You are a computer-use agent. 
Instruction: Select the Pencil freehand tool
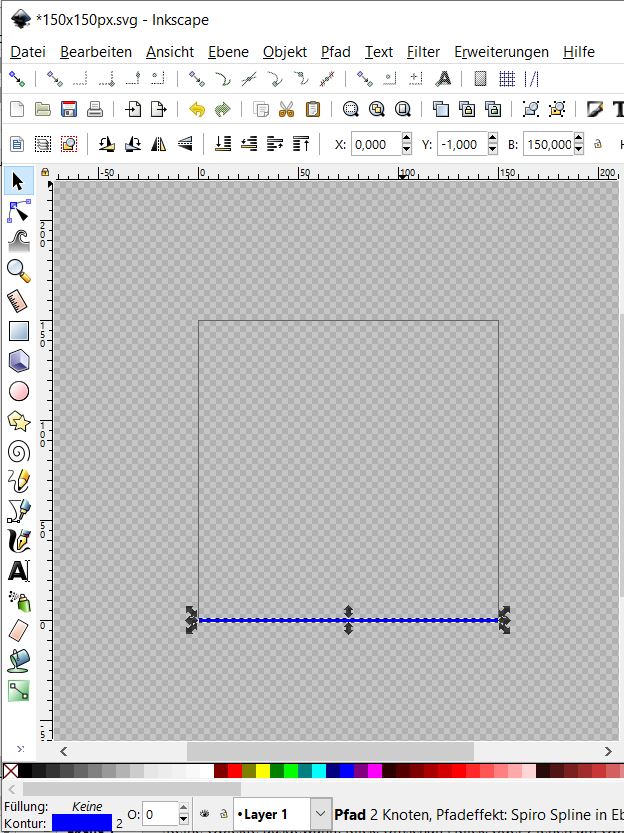[x=19, y=481]
